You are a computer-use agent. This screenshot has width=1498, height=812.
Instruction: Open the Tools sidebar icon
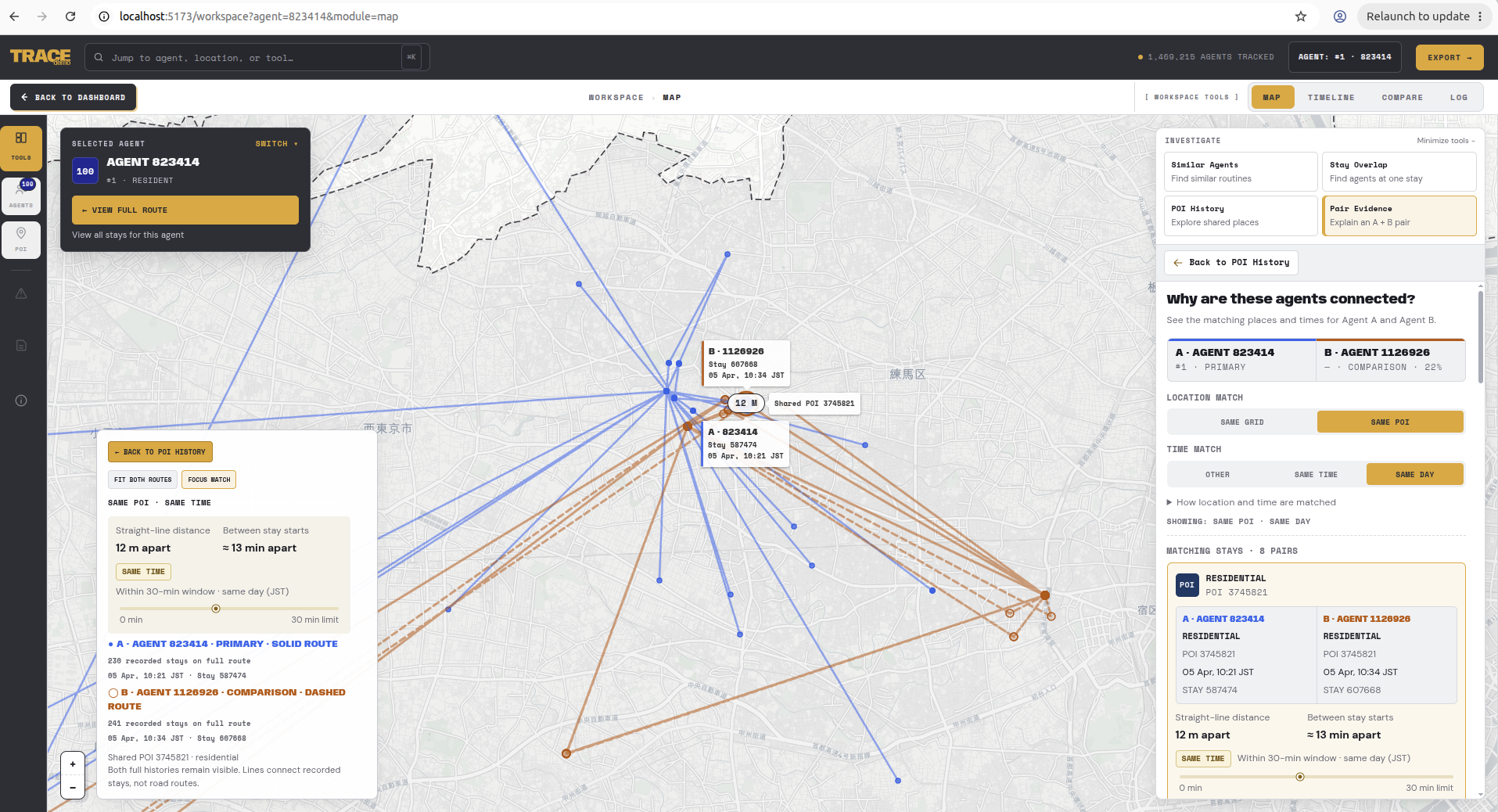pyautogui.click(x=21, y=147)
